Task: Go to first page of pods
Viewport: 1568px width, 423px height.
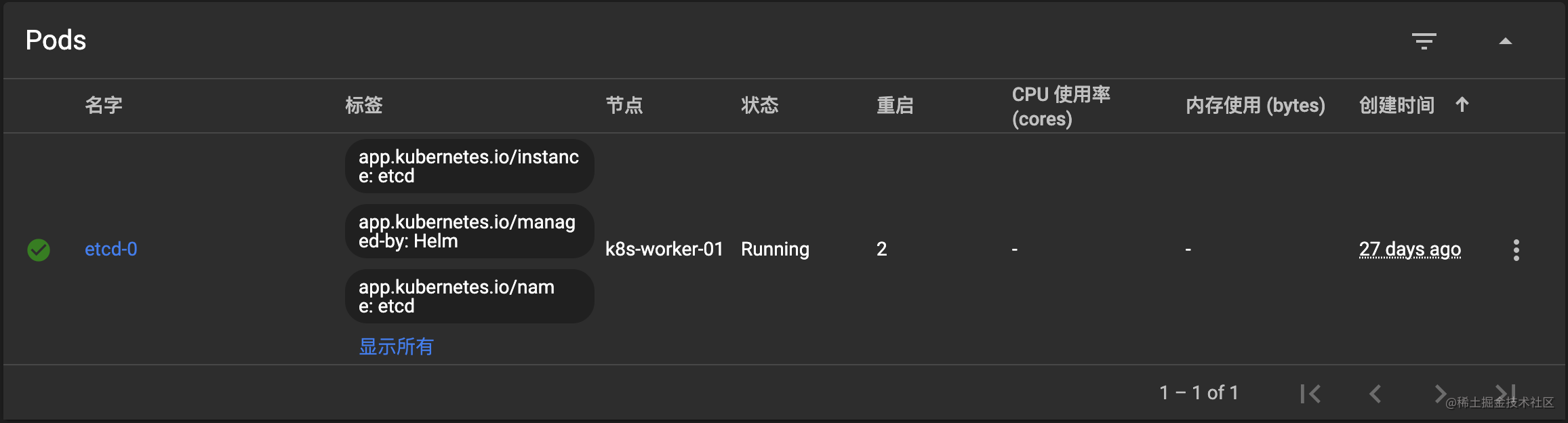Action: pos(1310,394)
